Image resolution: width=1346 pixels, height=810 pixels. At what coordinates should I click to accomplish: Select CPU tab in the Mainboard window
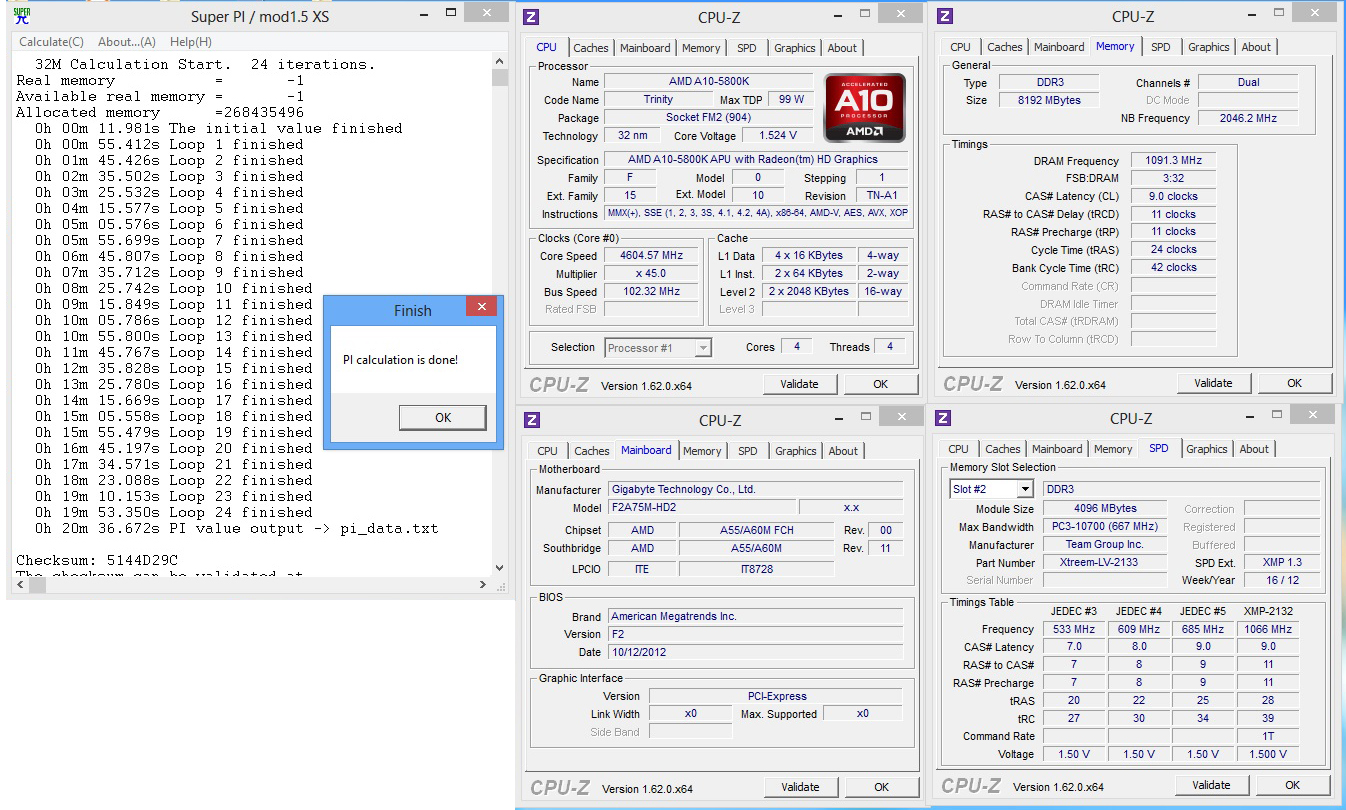tap(547, 451)
